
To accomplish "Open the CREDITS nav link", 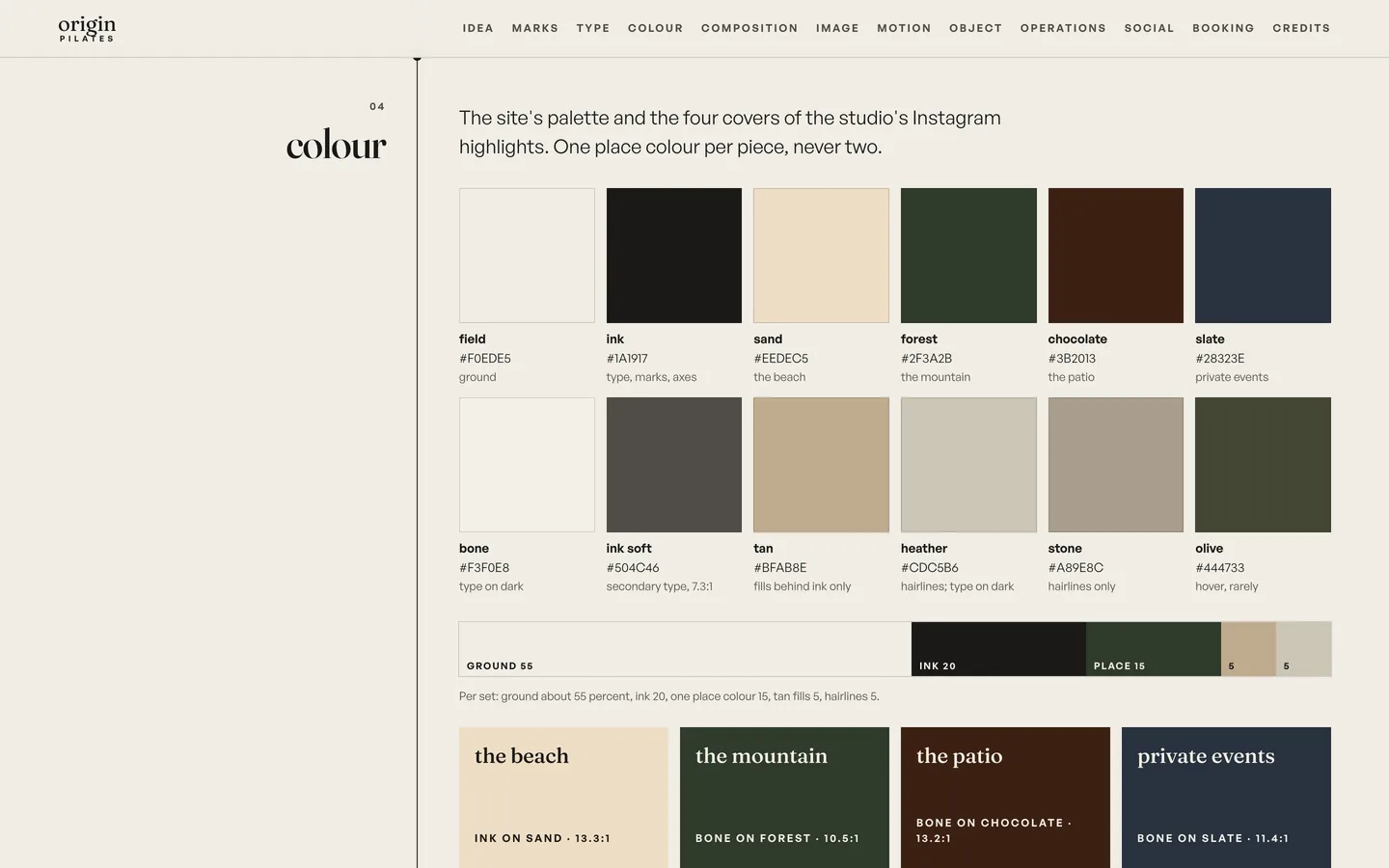I will [1301, 28].
